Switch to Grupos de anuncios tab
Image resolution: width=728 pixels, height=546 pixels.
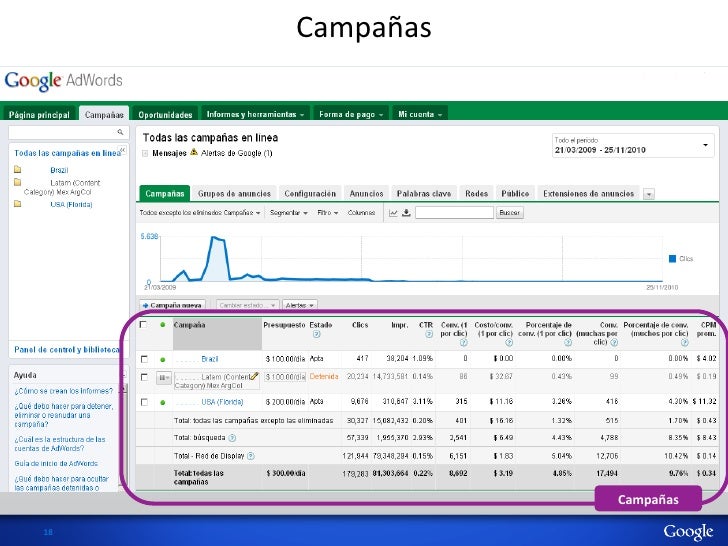pyautogui.click(x=234, y=194)
